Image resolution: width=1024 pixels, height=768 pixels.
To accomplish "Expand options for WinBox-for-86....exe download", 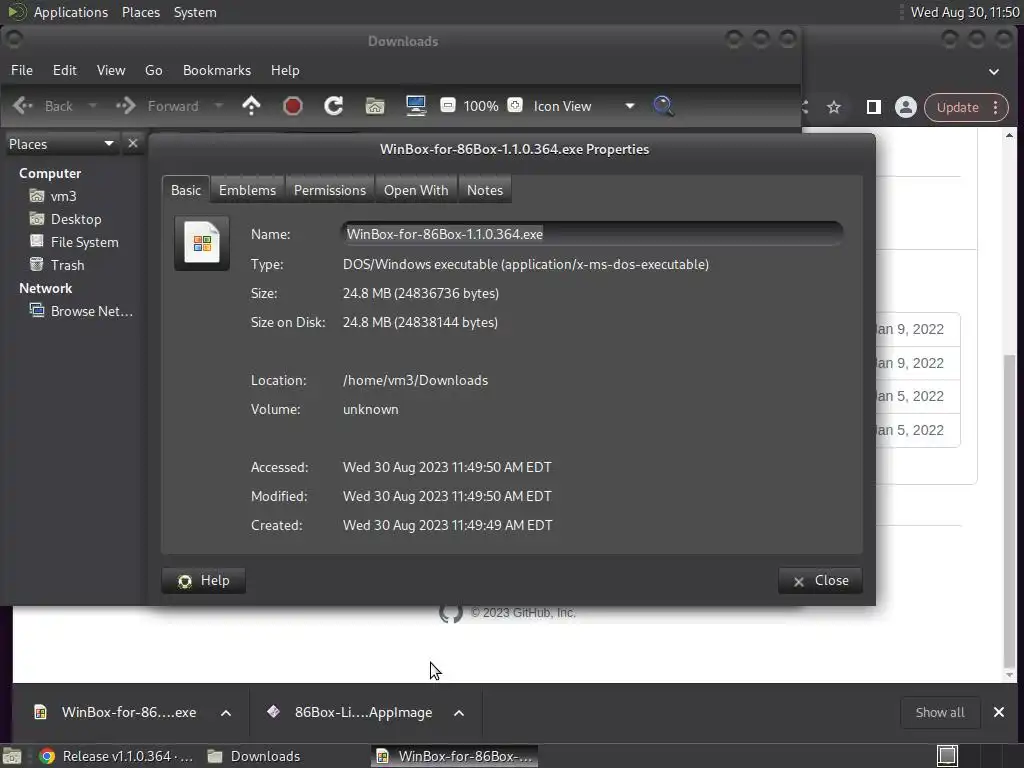I will (x=226, y=713).
